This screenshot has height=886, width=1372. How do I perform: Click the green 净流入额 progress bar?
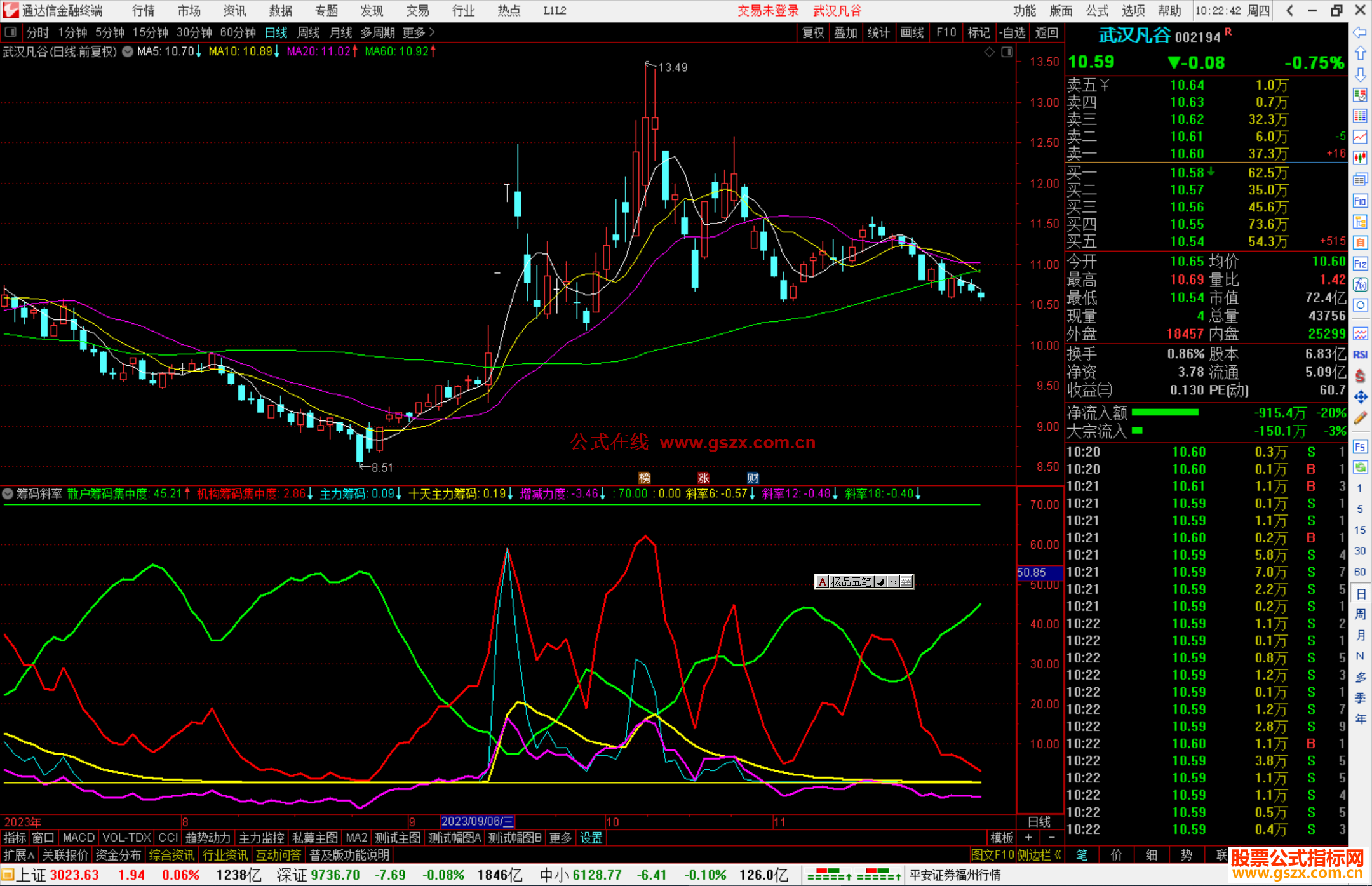click(x=1165, y=413)
